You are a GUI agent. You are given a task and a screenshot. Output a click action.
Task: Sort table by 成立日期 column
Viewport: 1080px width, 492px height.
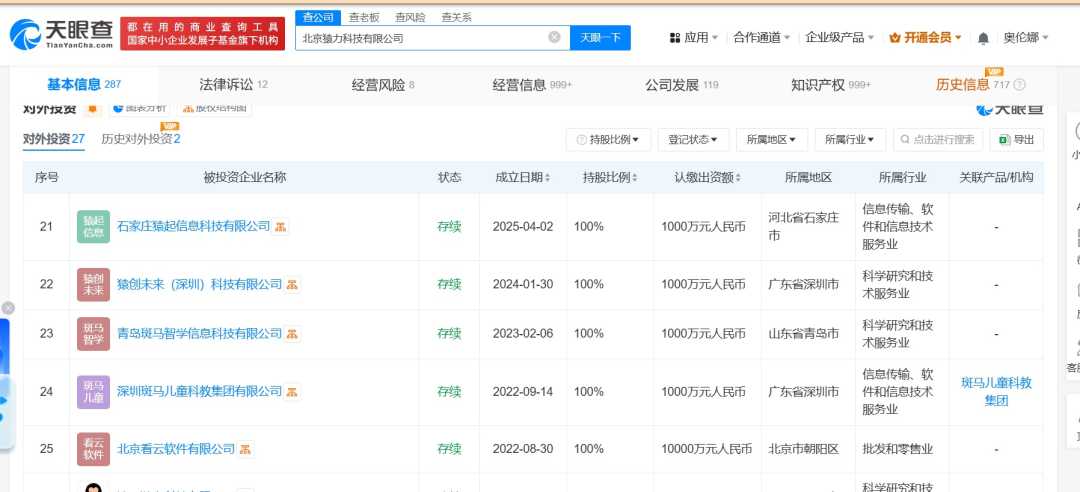tap(522, 178)
